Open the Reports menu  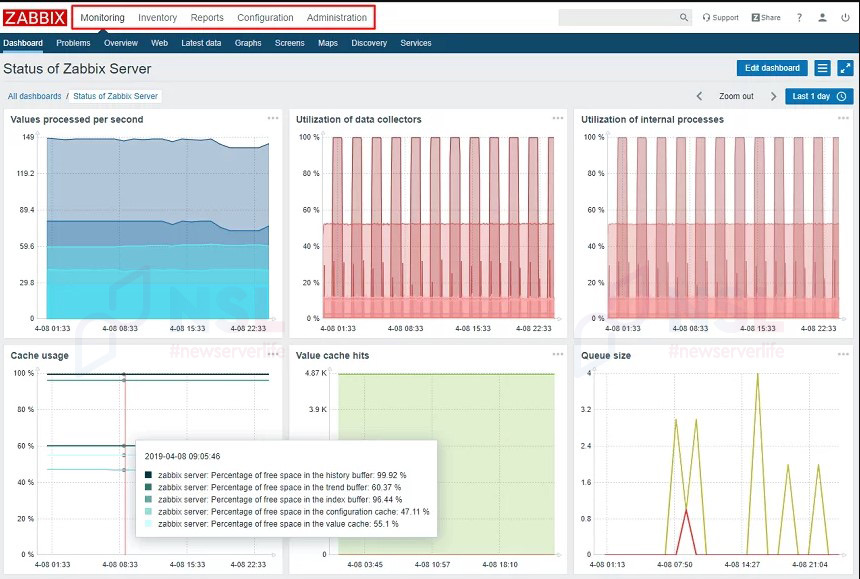pyautogui.click(x=207, y=18)
